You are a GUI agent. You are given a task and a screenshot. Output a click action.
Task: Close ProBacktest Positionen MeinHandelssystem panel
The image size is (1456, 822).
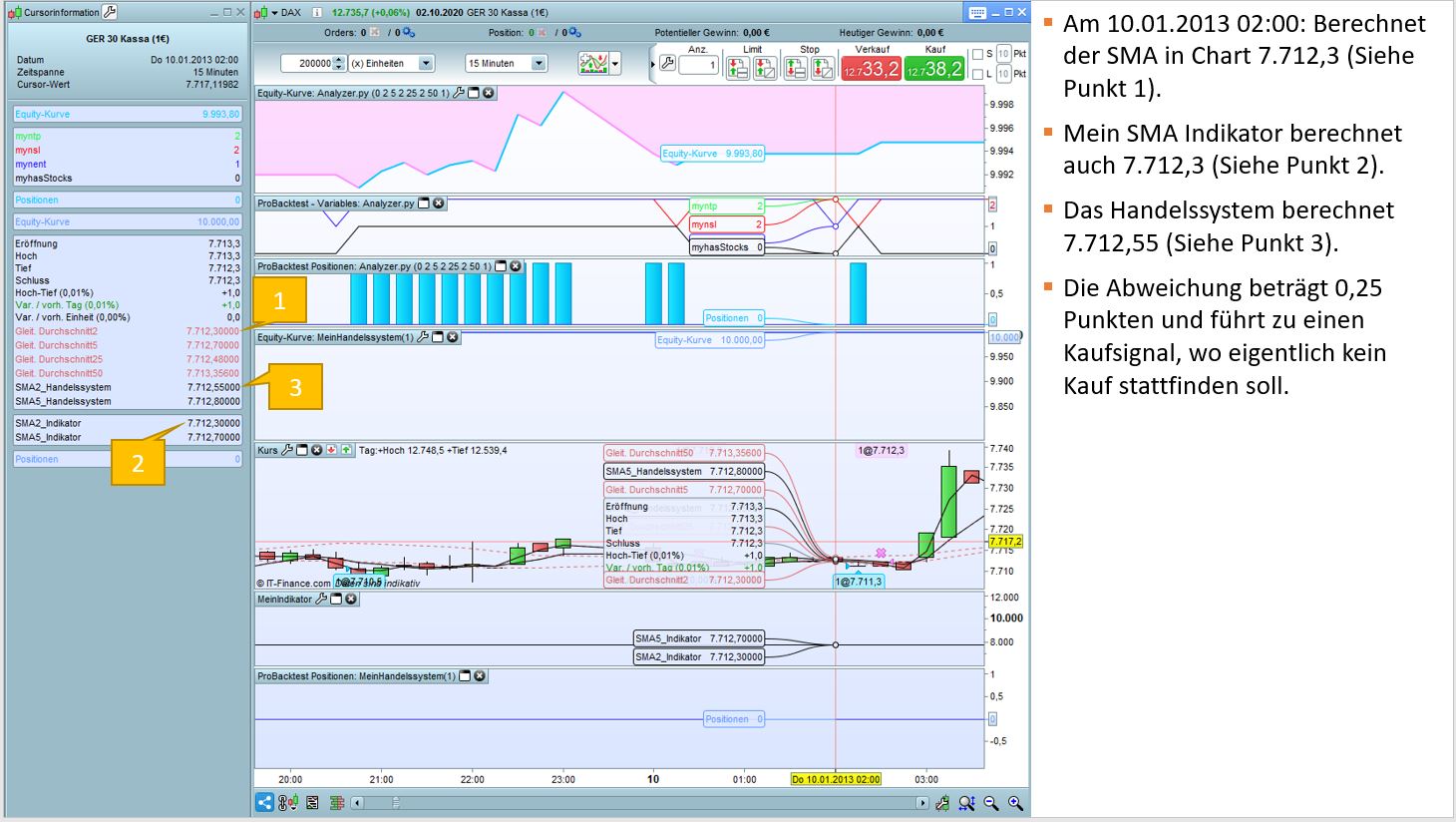(x=480, y=676)
